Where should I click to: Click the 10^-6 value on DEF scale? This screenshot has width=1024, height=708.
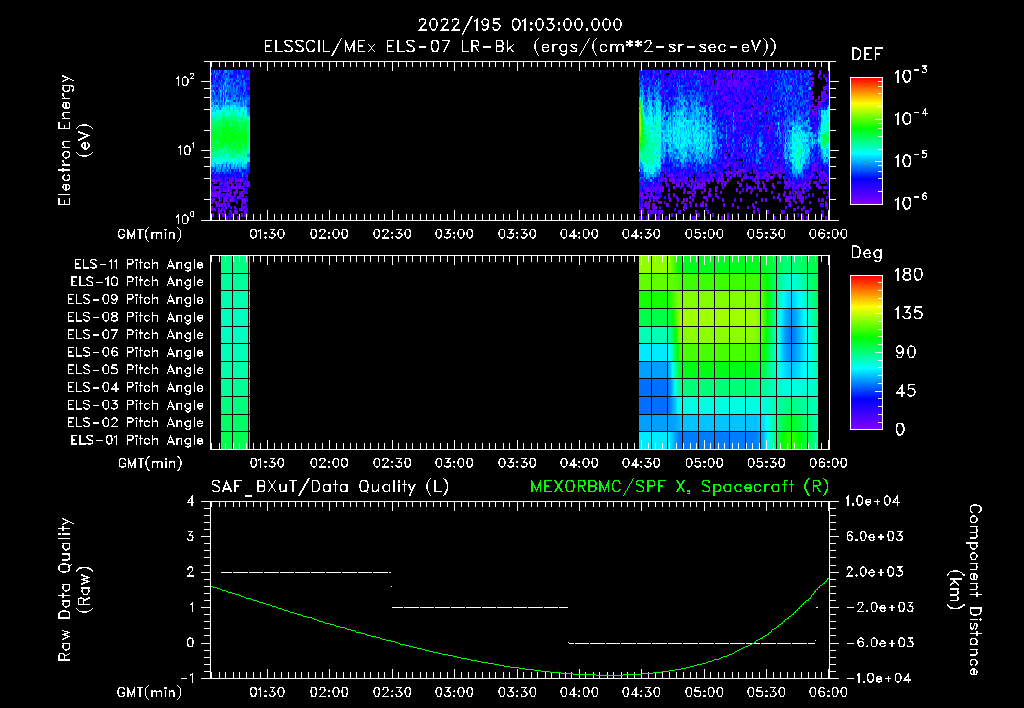coord(910,202)
